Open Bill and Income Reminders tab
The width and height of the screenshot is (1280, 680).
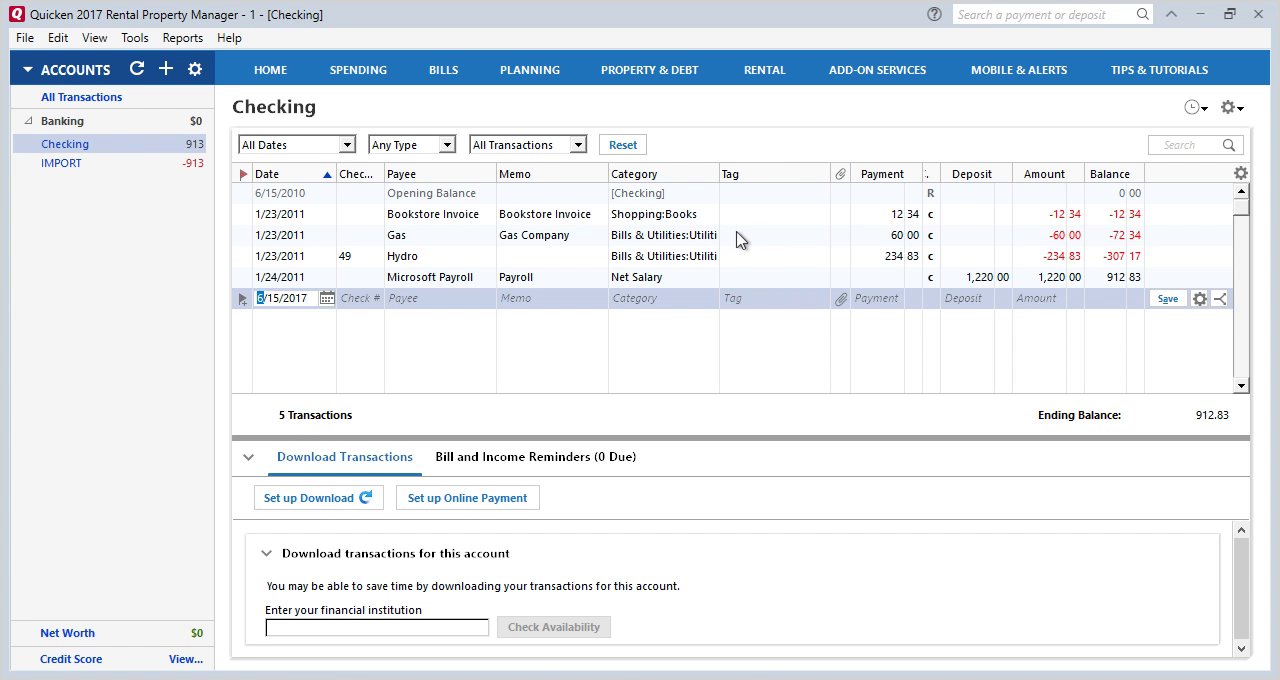point(535,457)
